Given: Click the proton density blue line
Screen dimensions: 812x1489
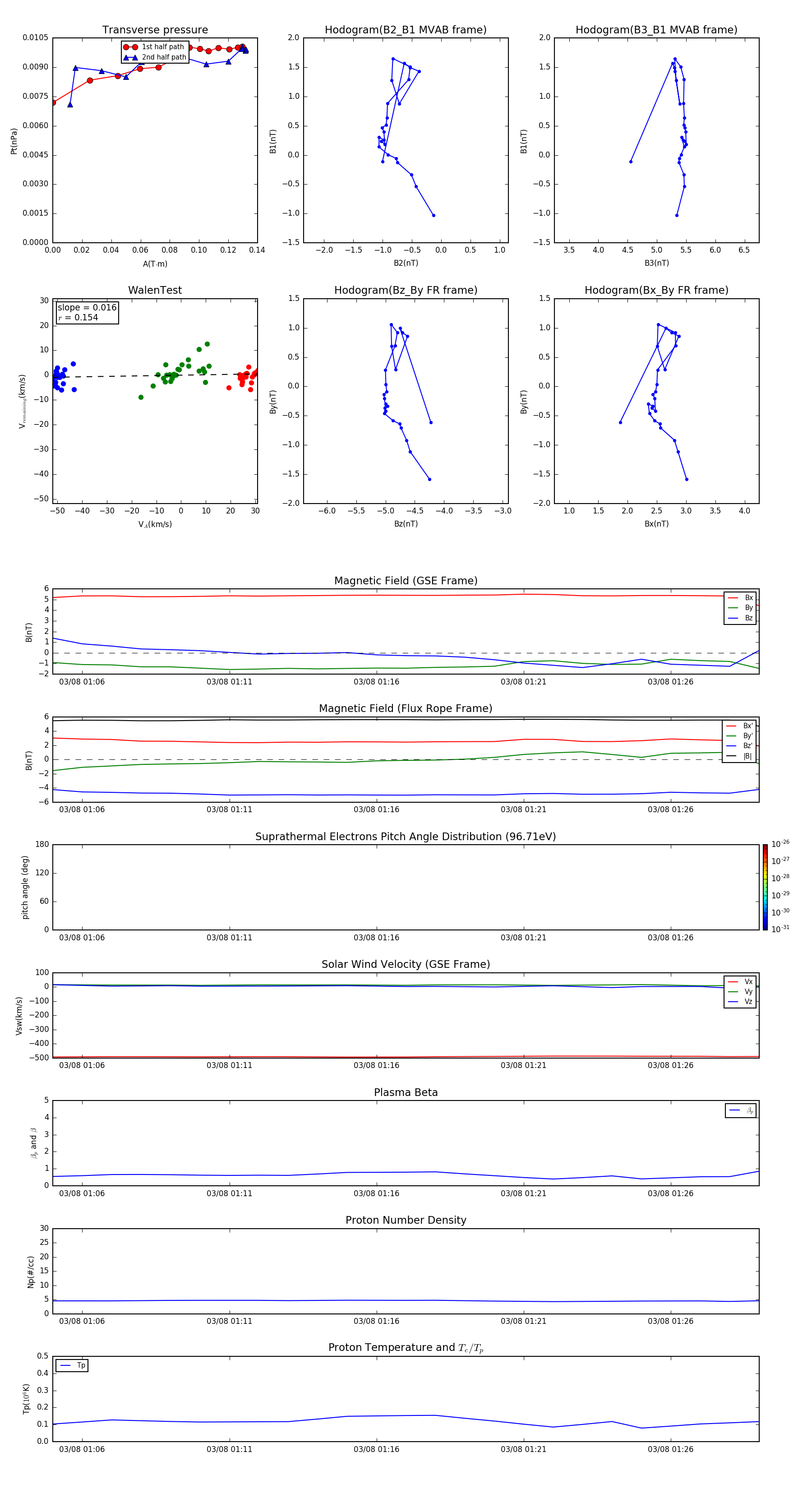Looking at the screenshot, I should click(406, 1300).
